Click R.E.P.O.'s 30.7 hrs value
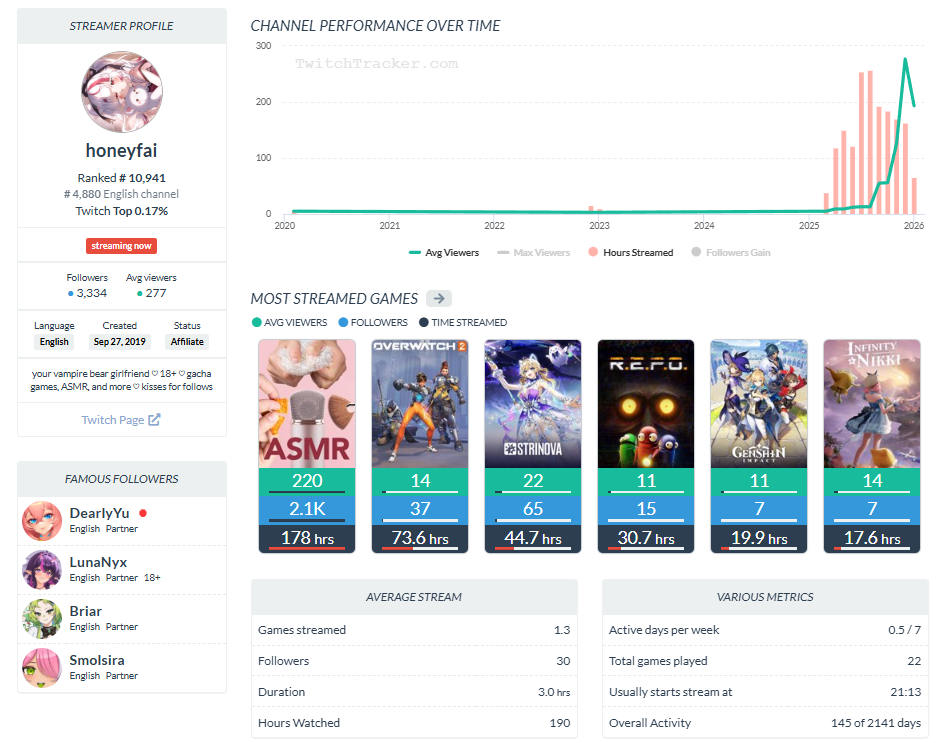This screenshot has width=938, height=743. coord(646,538)
